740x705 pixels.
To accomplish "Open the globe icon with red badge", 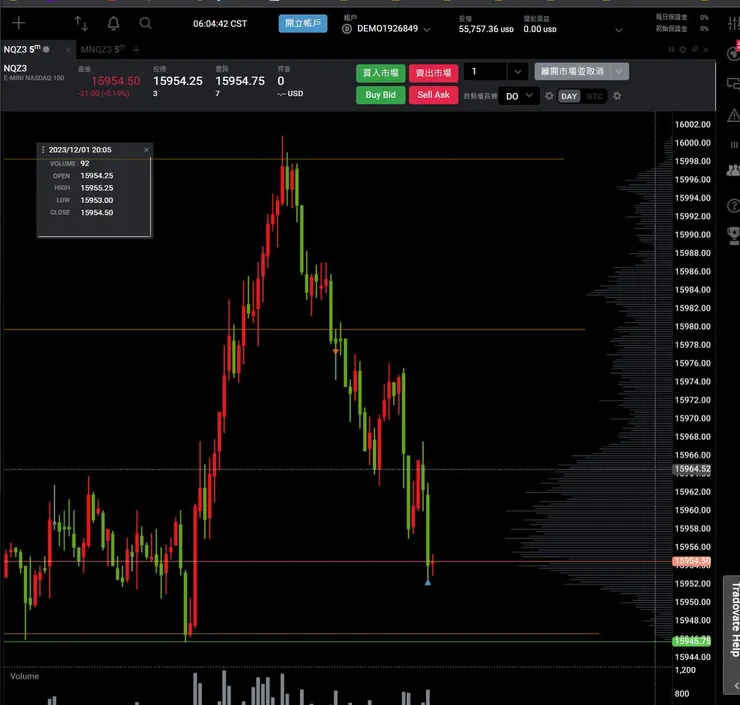I will 733,52.
